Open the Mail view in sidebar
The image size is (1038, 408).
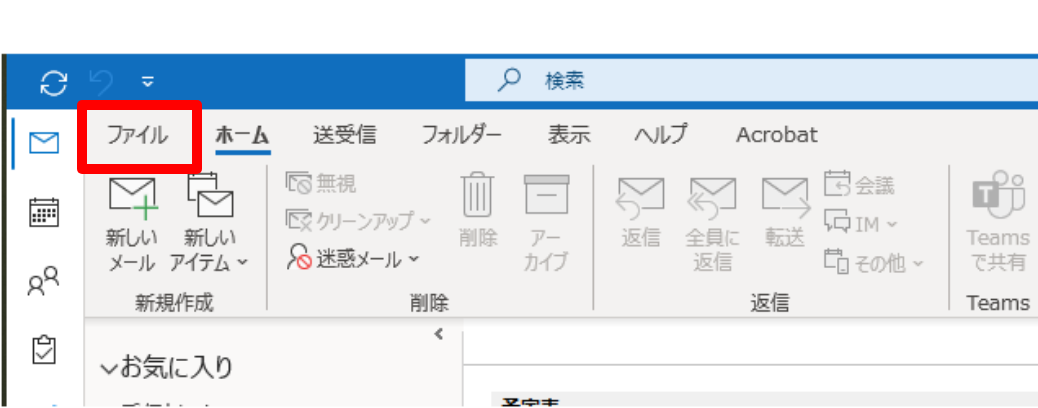coord(43,145)
